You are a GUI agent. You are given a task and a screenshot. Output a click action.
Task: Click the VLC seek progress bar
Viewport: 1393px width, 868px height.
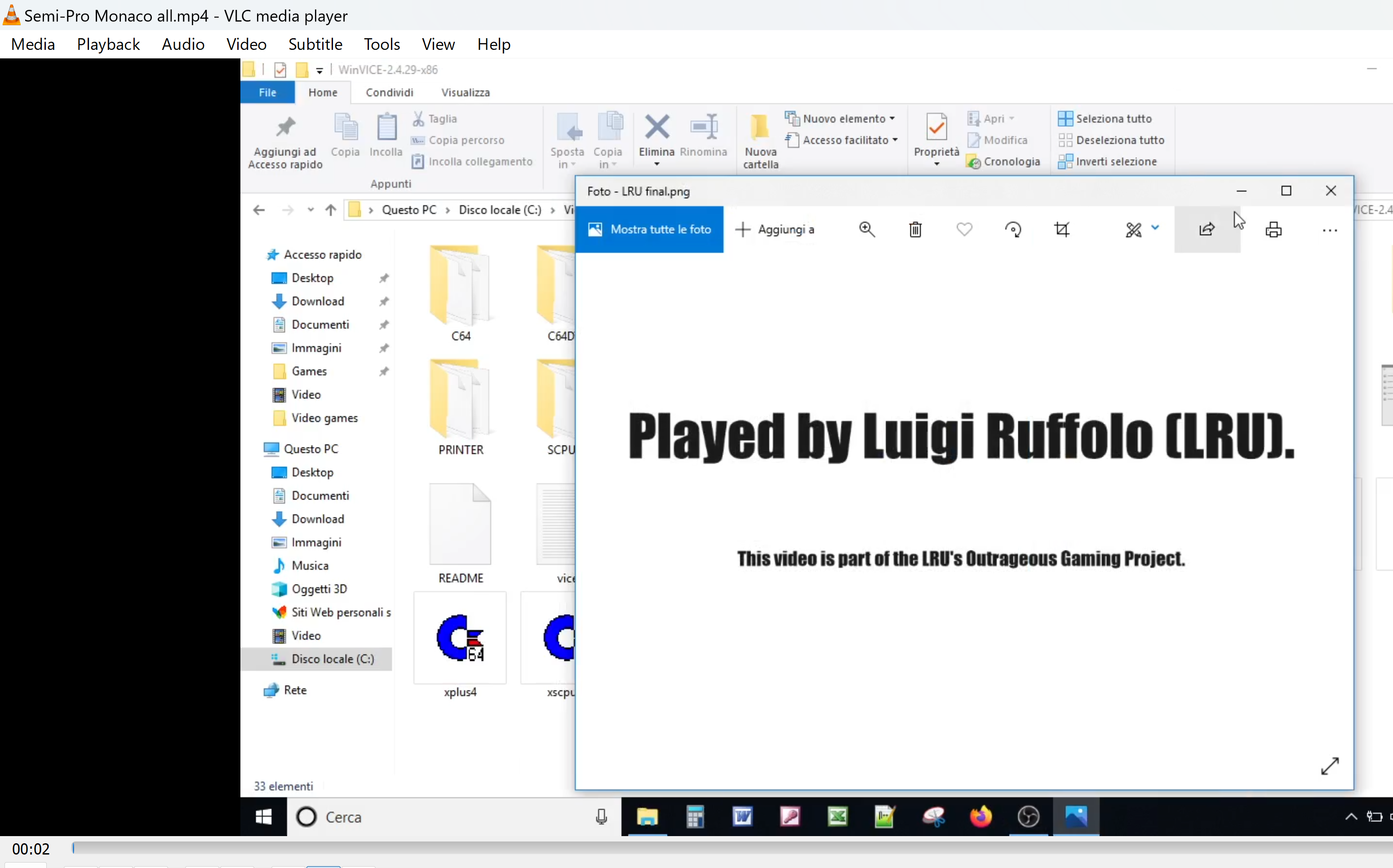pos(689,848)
